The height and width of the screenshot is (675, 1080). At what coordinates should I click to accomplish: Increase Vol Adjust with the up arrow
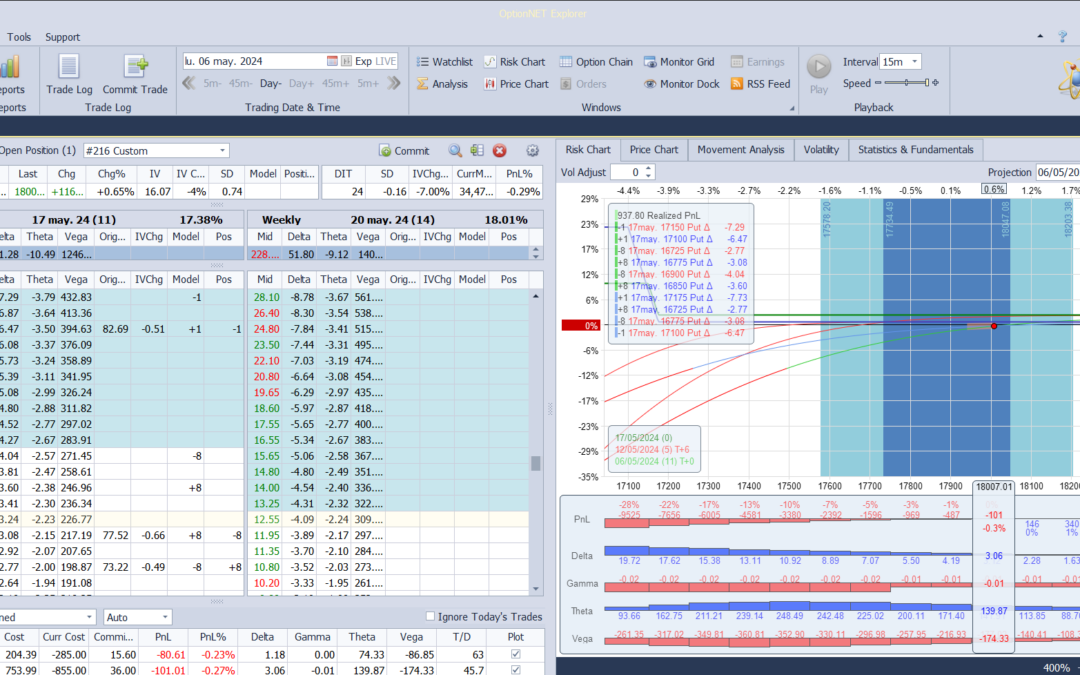pyautogui.click(x=648, y=169)
